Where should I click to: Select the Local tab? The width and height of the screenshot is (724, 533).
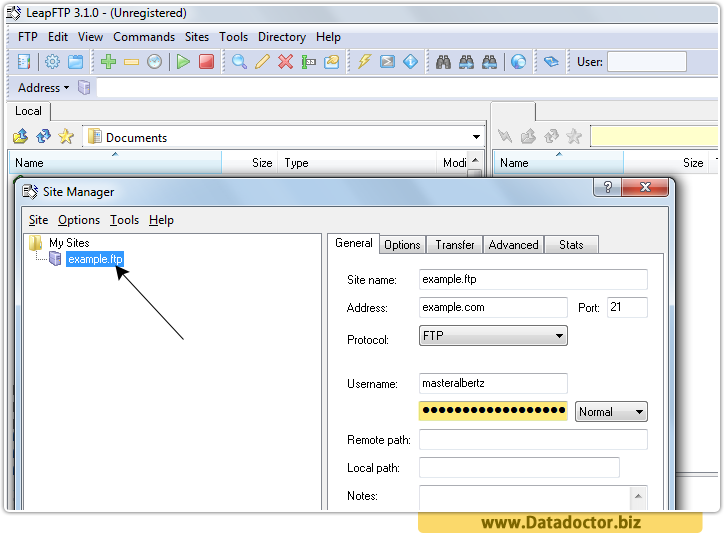coord(28,111)
